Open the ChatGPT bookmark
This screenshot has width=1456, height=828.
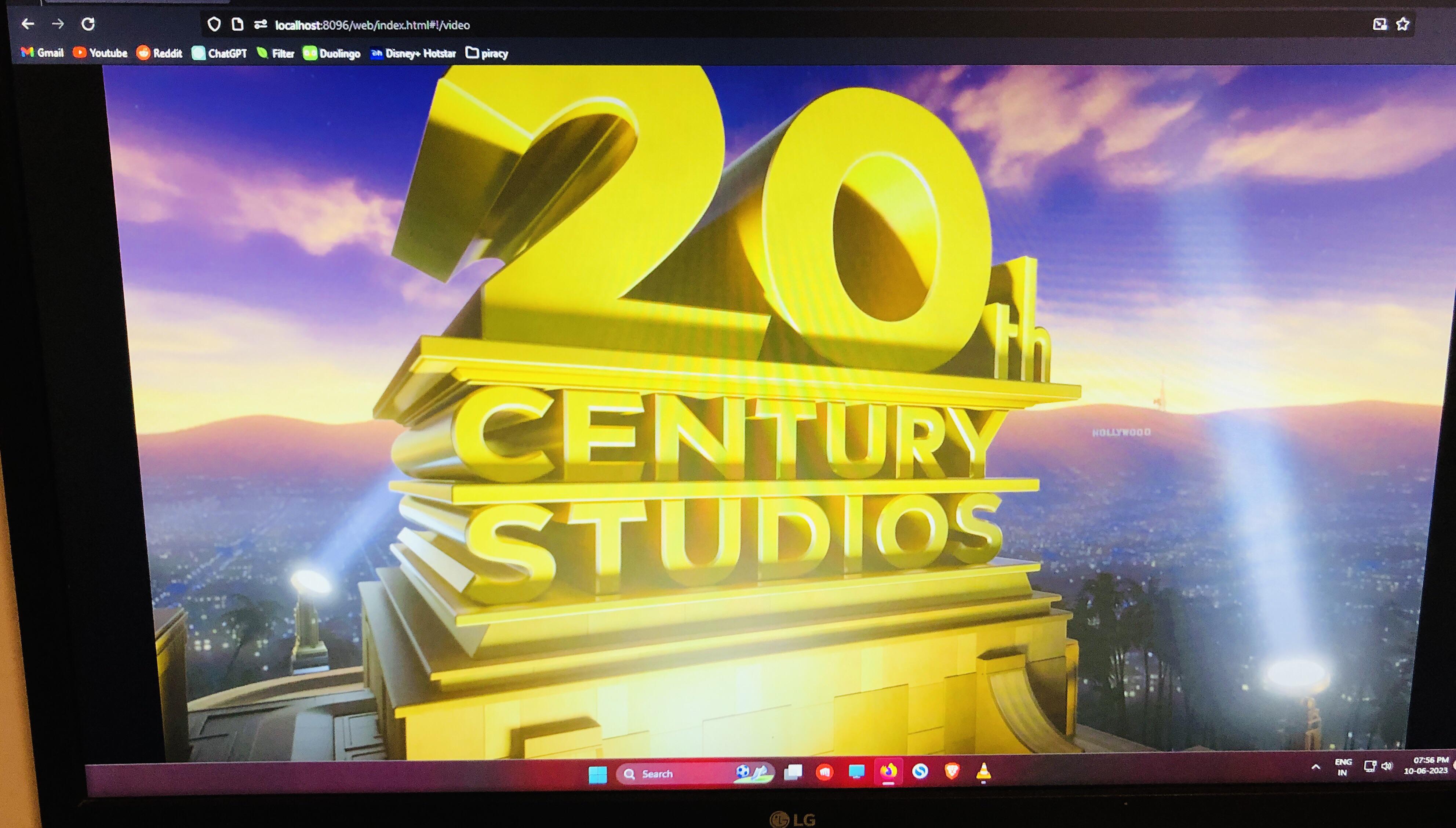coord(219,54)
